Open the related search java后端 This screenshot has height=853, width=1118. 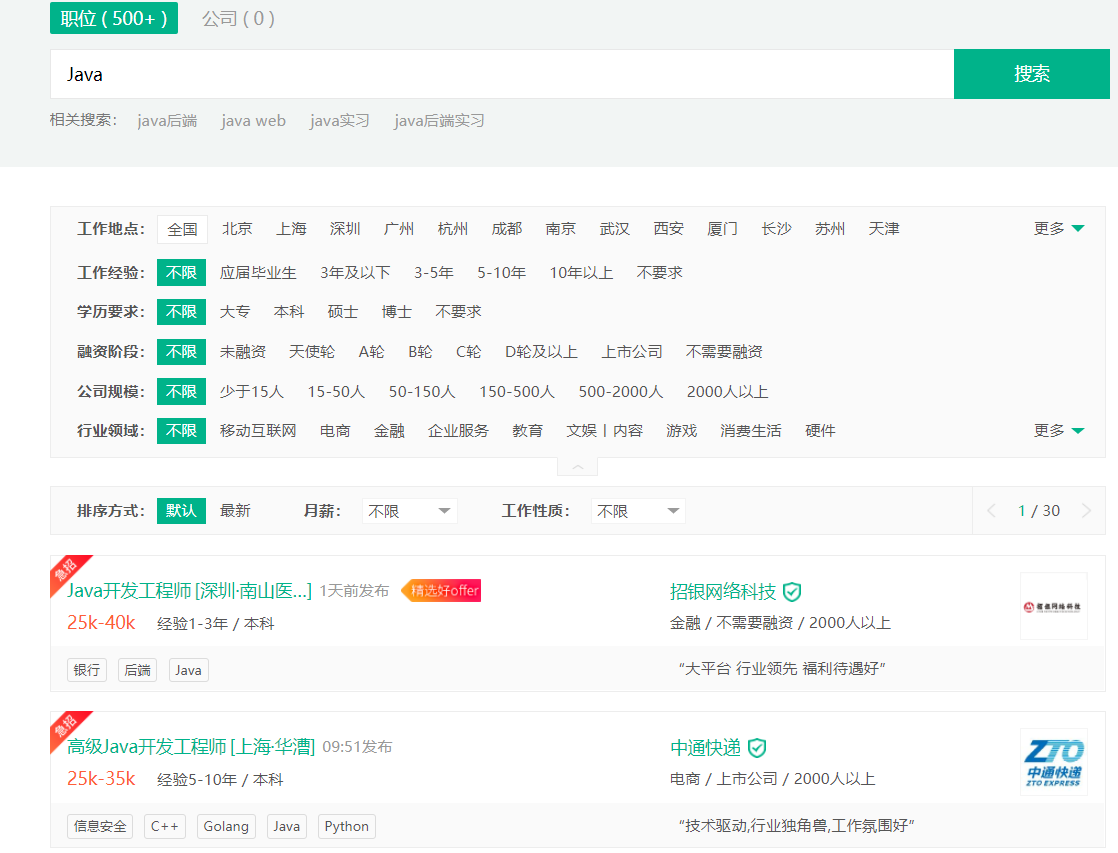point(167,121)
